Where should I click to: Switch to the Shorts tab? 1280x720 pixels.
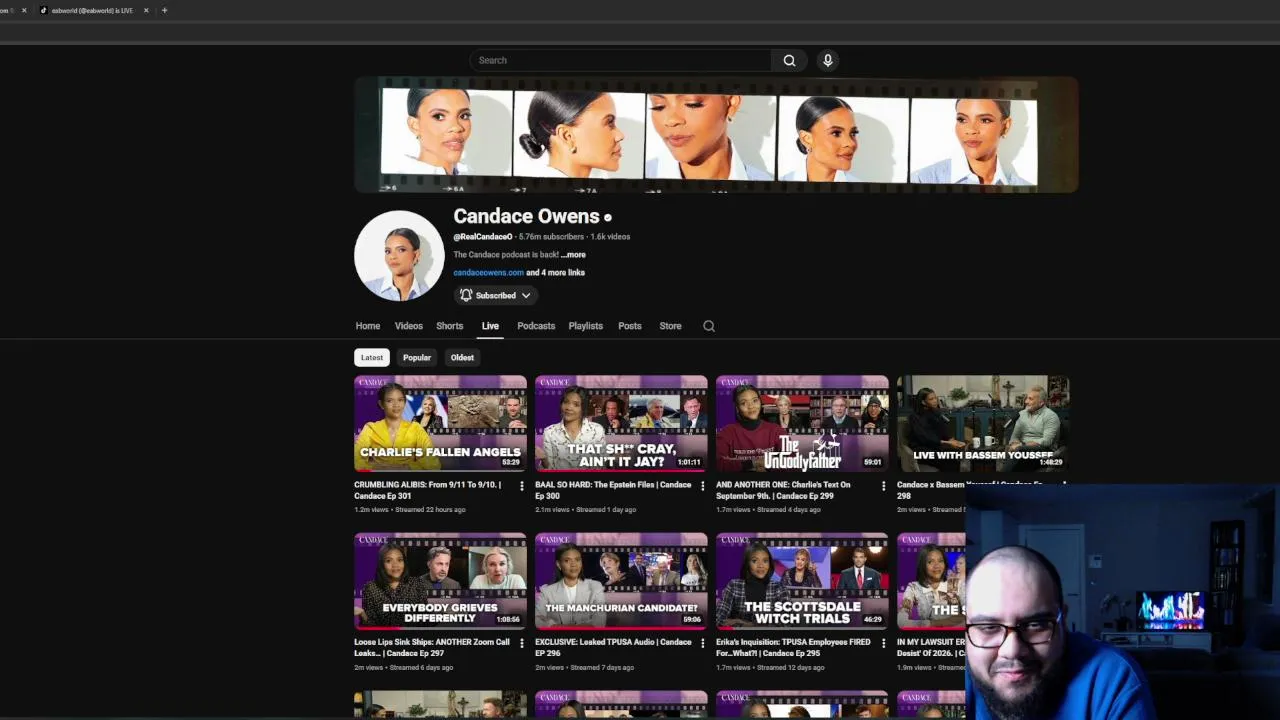[449, 326]
